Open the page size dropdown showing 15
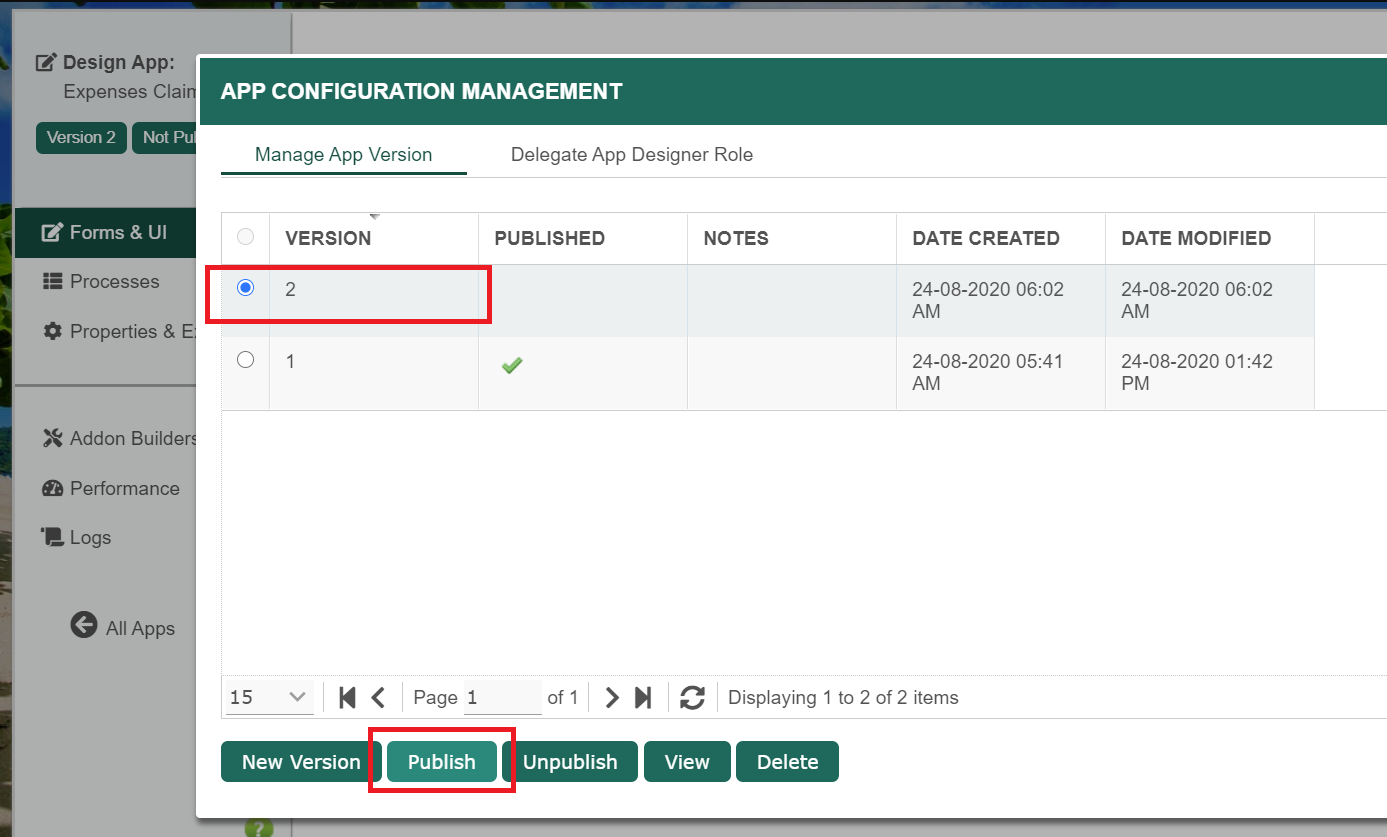Image resolution: width=1387 pixels, height=837 pixels. pos(269,697)
